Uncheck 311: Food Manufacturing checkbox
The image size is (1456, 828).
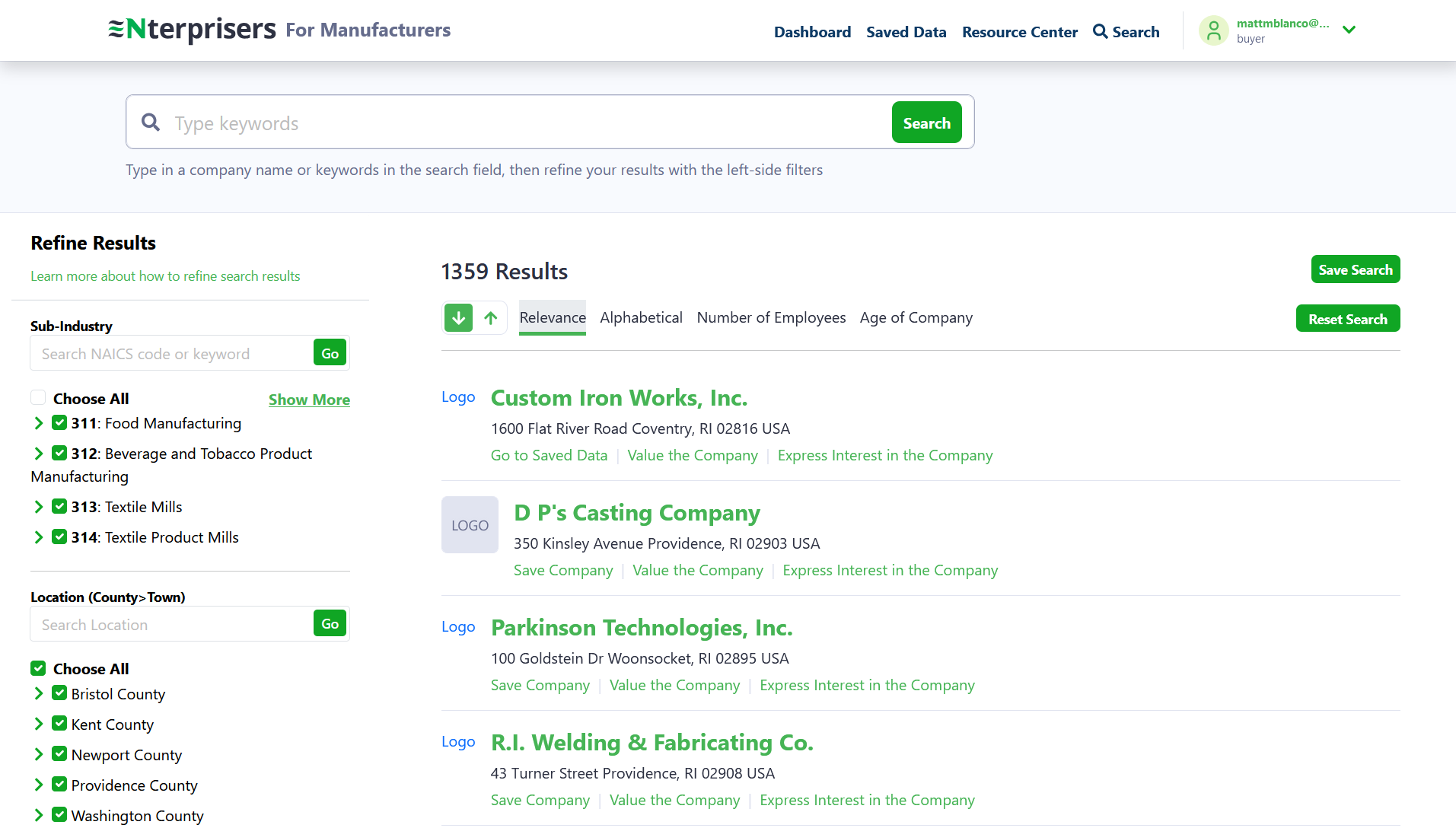(59, 423)
